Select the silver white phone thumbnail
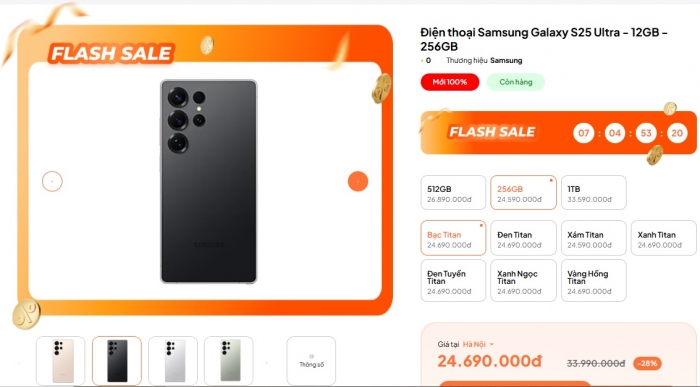 pos(173,360)
